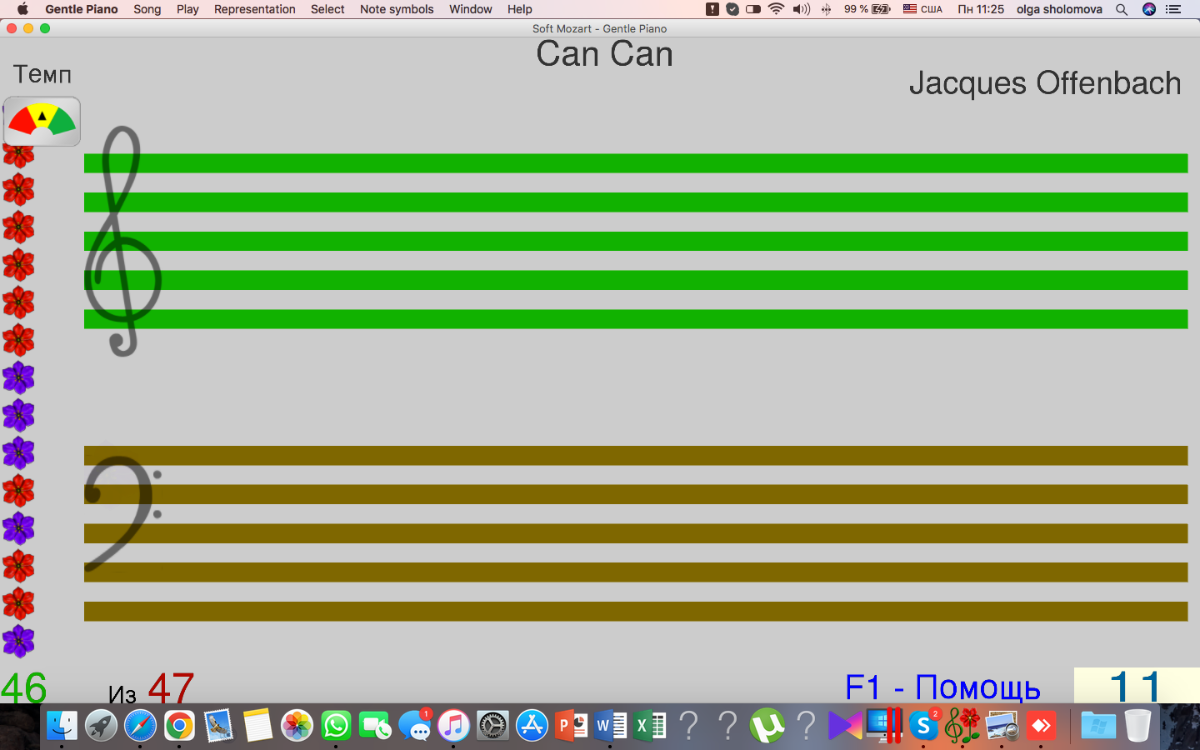The image size is (1200, 750).
Task: Open the red AnyDesk icon in dock
Action: point(1041,725)
